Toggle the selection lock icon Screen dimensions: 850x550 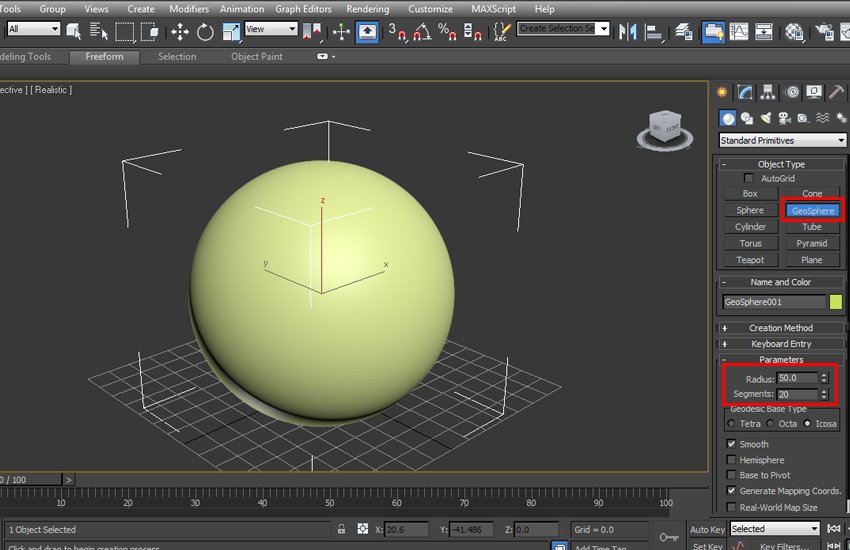click(x=342, y=529)
